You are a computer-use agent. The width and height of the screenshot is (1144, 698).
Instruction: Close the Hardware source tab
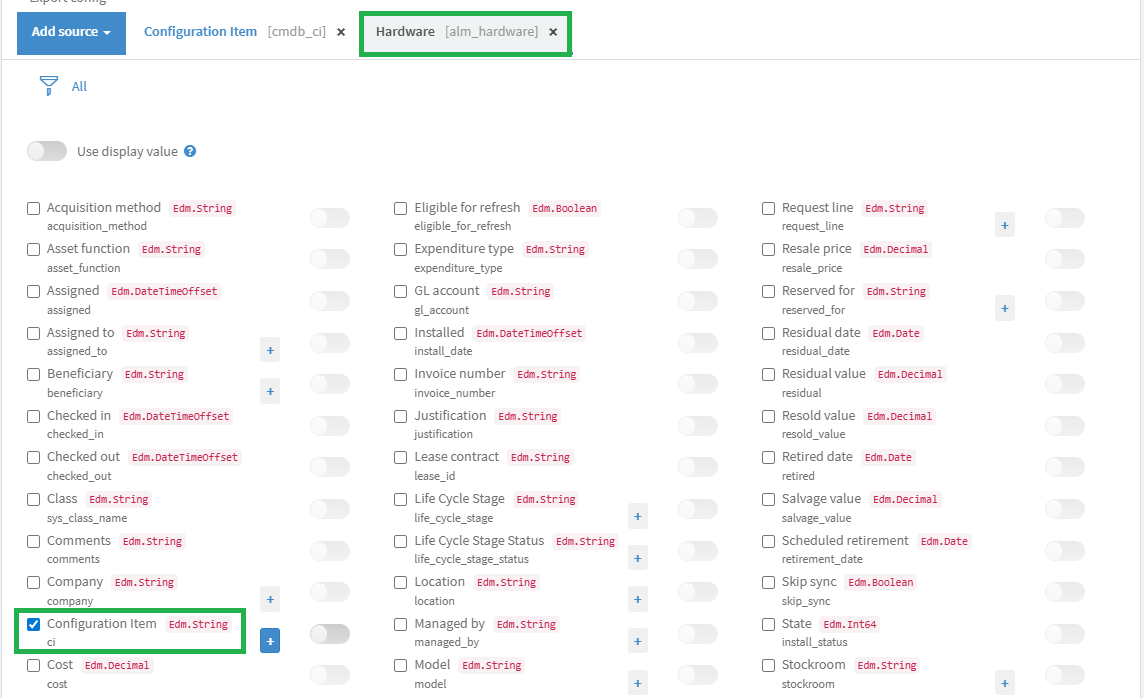pos(553,32)
